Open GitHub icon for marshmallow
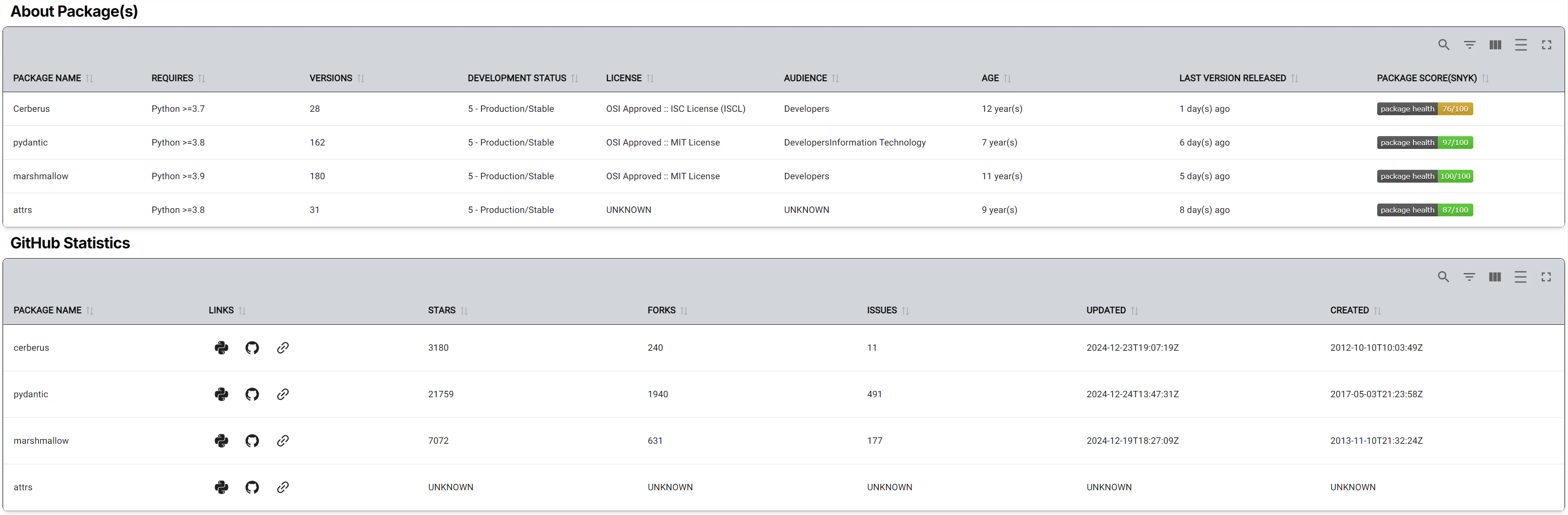The height and width of the screenshot is (515, 1568). [x=252, y=441]
